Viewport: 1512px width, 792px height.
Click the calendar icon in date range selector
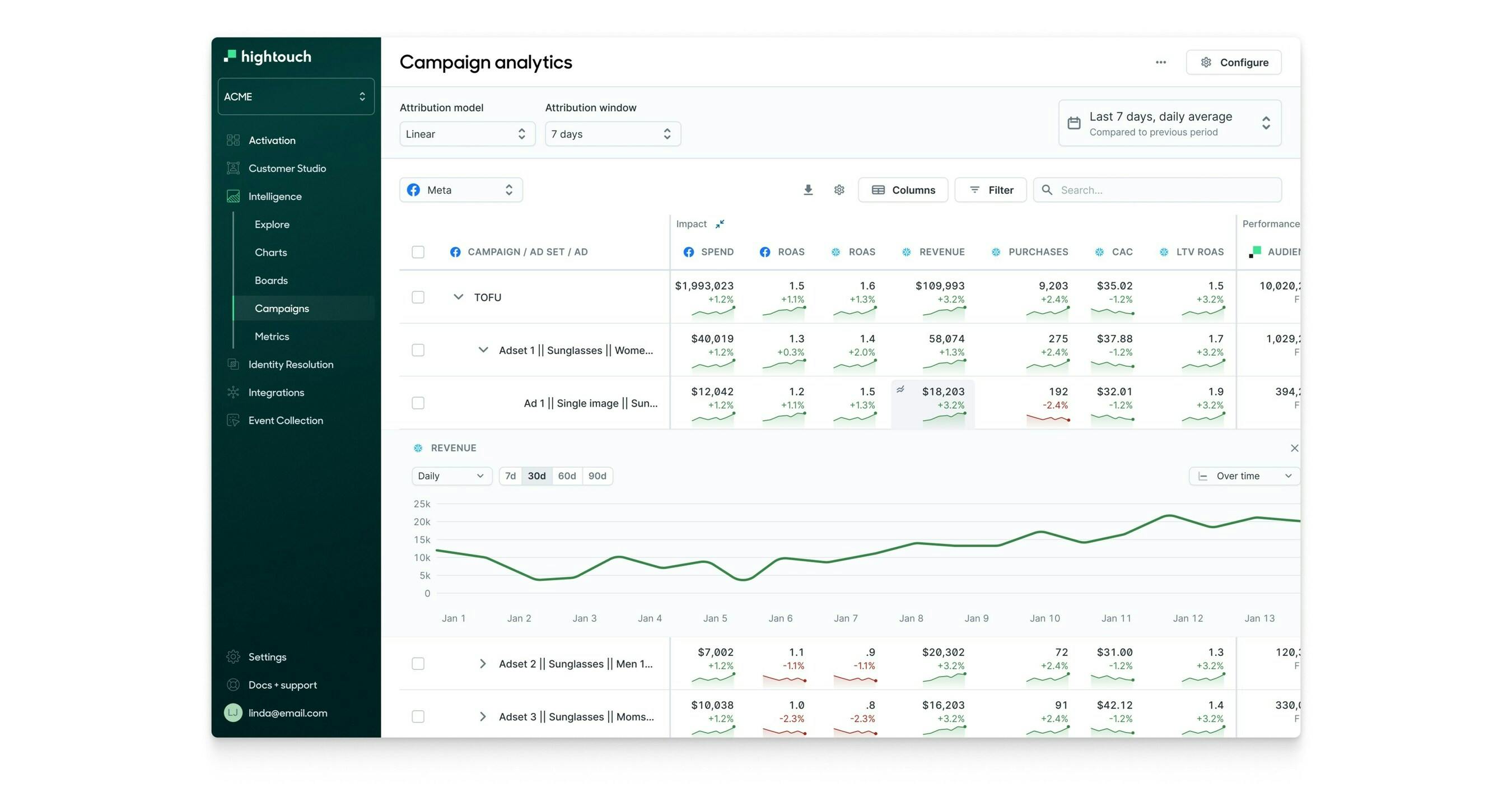coord(1074,123)
